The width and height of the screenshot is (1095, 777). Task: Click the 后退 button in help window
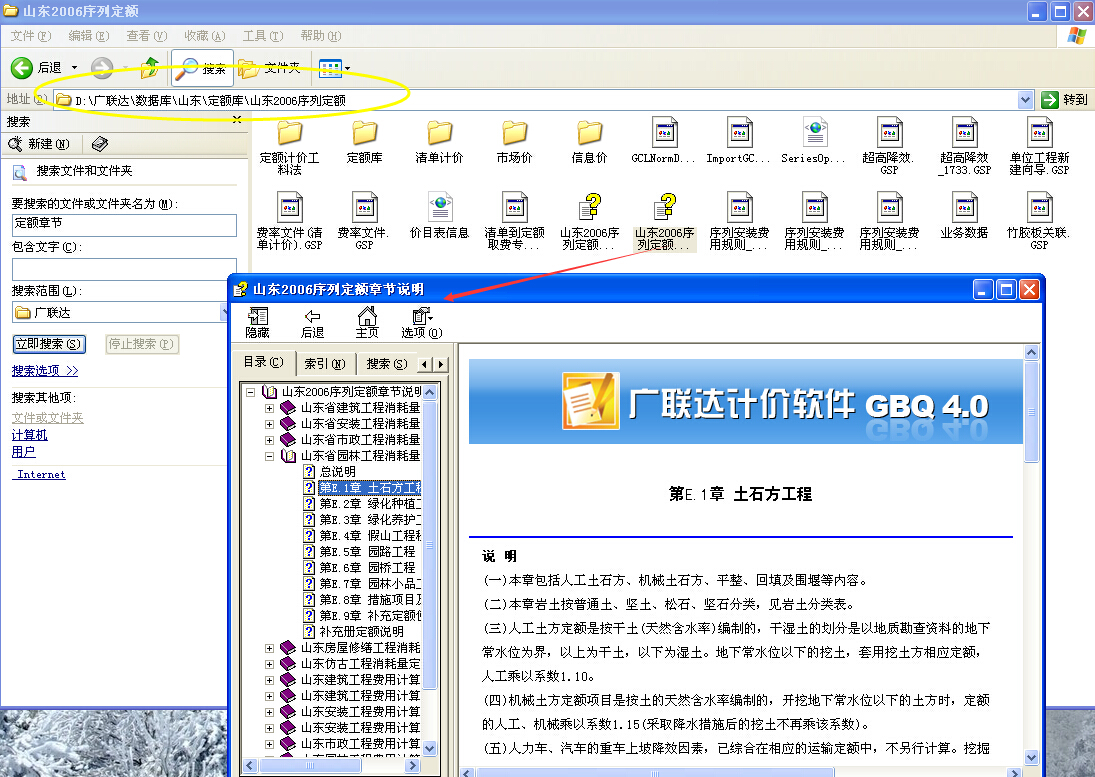(x=312, y=323)
